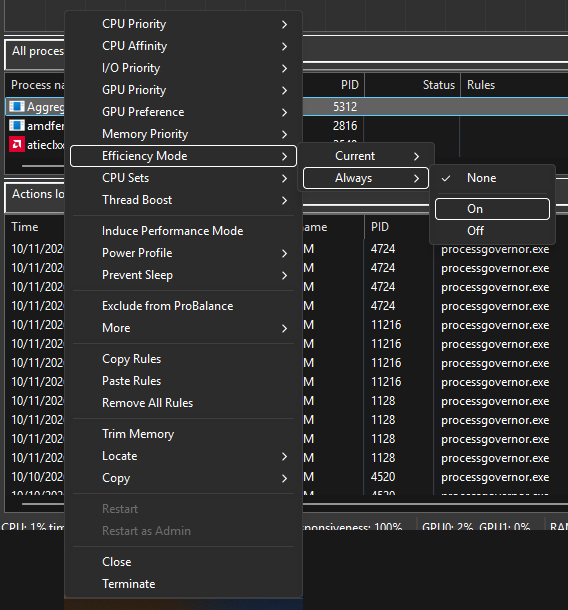Set Always efficiency mode to Off
568x610 pixels.
[x=492, y=231]
